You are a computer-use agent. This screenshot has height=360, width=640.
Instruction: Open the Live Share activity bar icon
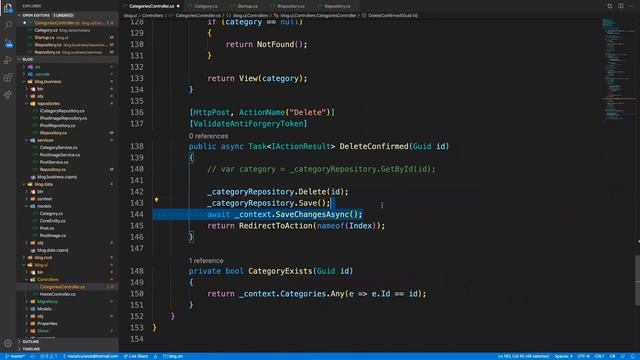point(8,95)
